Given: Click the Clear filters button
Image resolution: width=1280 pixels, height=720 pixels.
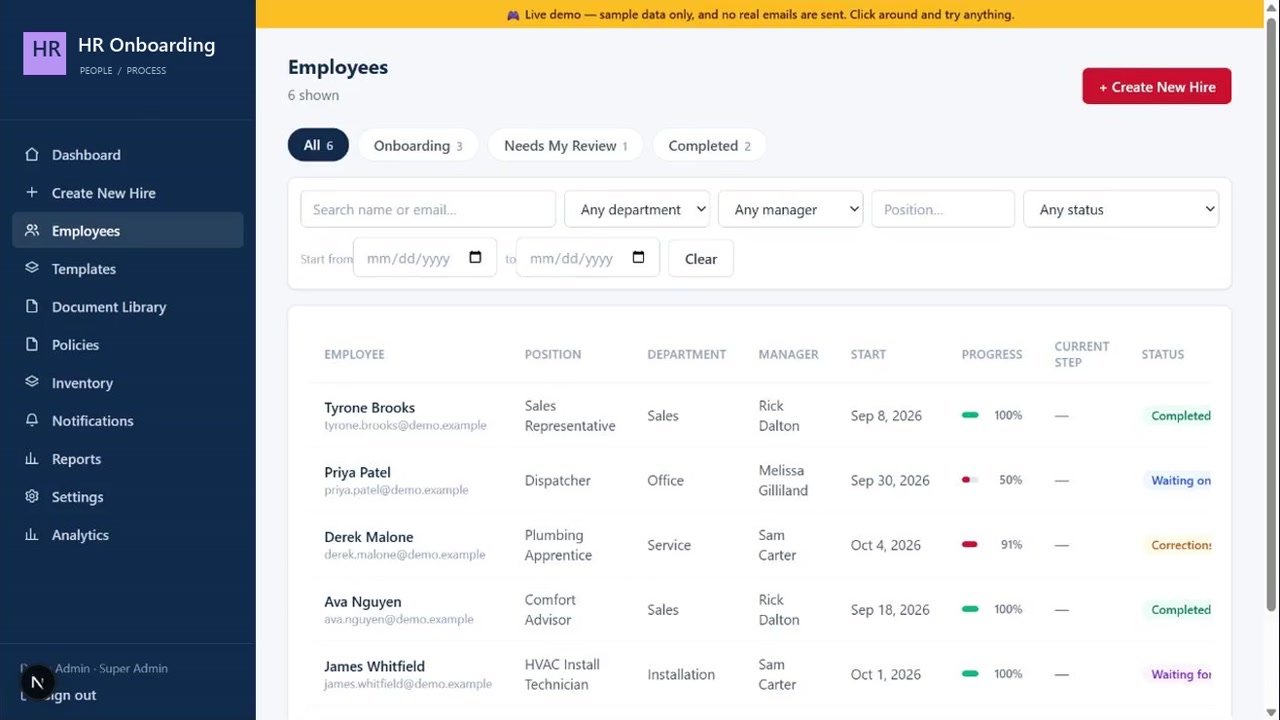Looking at the screenshot, I should [700, 258].
